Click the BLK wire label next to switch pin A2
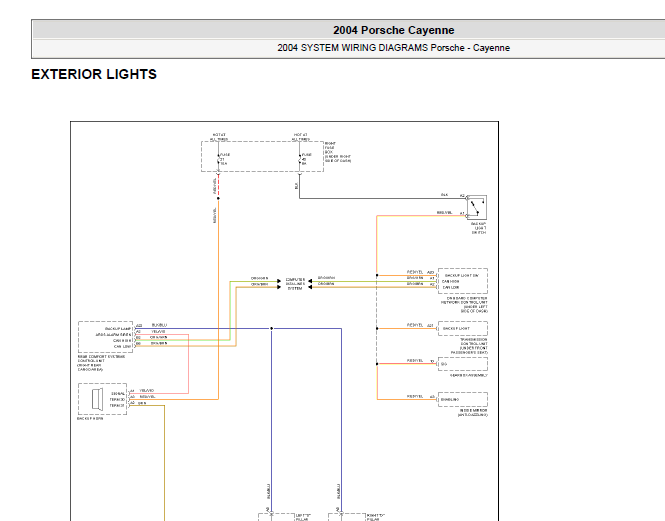The width and height of the screenshot is (665, 521). tap(444, 195)
